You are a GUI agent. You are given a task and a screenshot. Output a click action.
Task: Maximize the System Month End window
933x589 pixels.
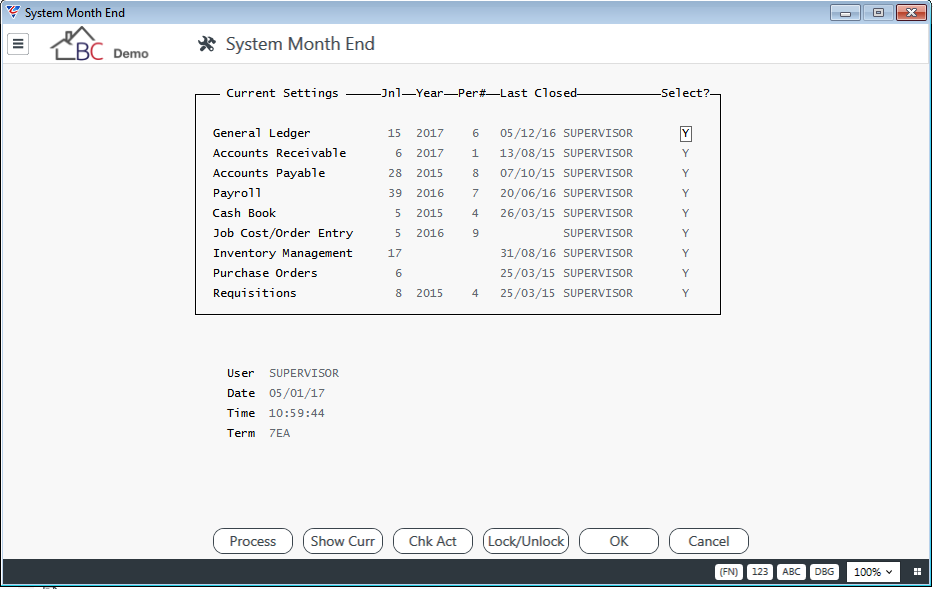point(878,12)
